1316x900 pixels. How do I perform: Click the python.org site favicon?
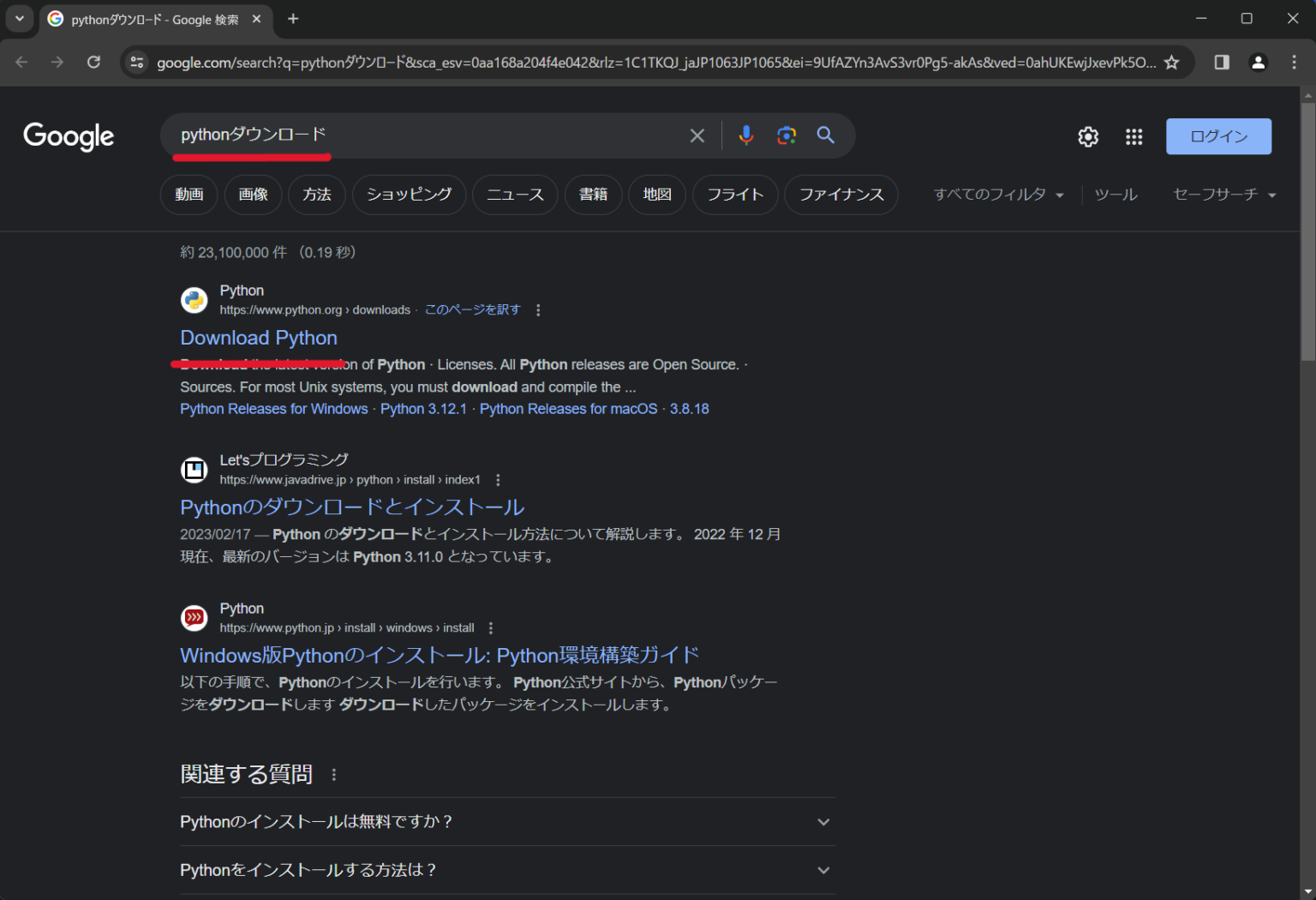pyautogui.click(x=194, y=300)
